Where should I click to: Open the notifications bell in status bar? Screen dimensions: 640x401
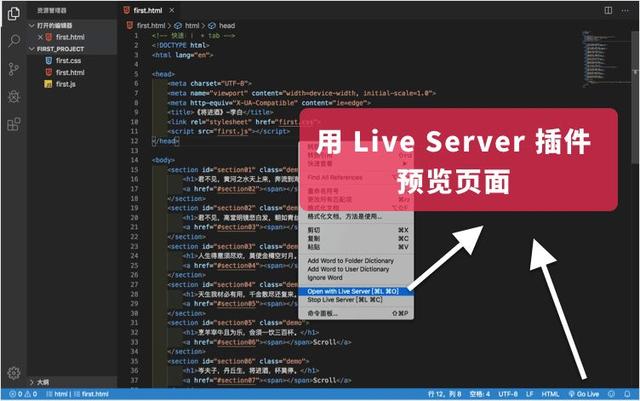pos(627,394)
